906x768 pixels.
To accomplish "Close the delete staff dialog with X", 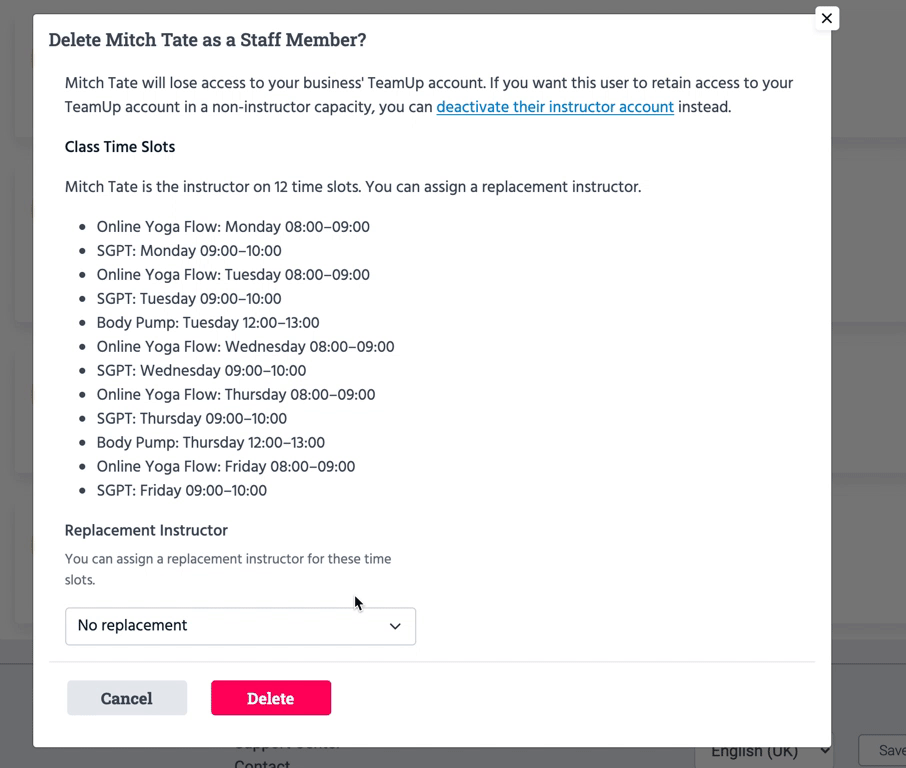I will coord(826,18).
